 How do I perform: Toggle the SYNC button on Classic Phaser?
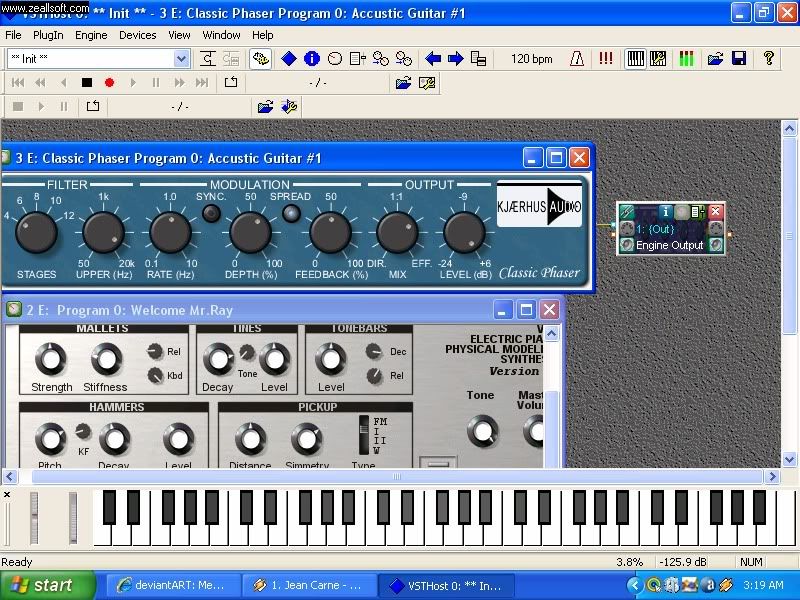coord(211,212)
